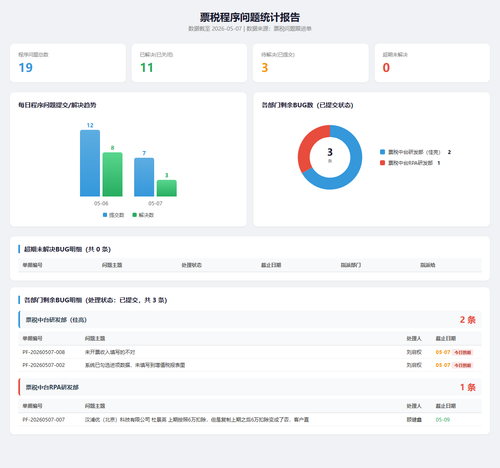The width and height of the screenshot is (500, 468).
Task: Click 单据编号 header in the 研发部 group table
Action: (32, 338)
